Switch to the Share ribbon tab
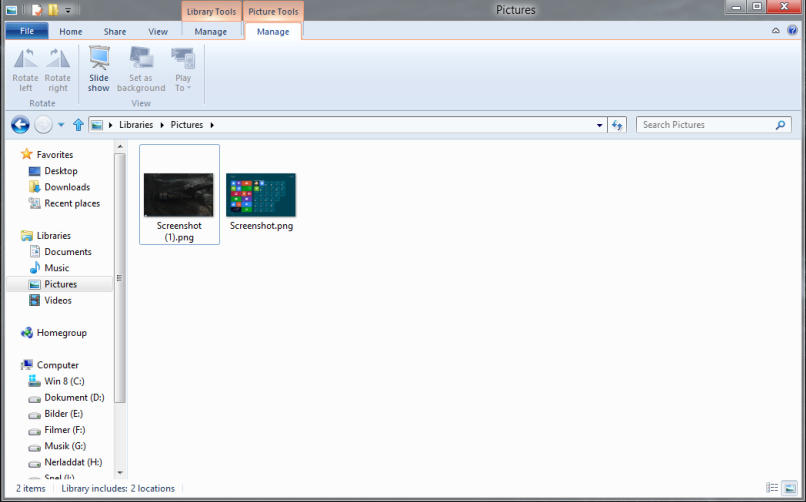Viewport: 806px width, 502px height. pyautogui.click(x=115, y=32)
